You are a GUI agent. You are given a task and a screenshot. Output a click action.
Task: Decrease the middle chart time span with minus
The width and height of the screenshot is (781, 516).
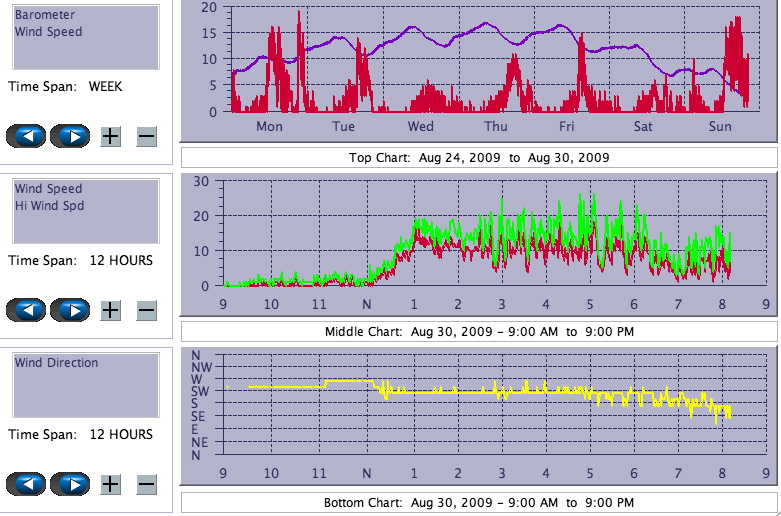click(x=146, y=310)
